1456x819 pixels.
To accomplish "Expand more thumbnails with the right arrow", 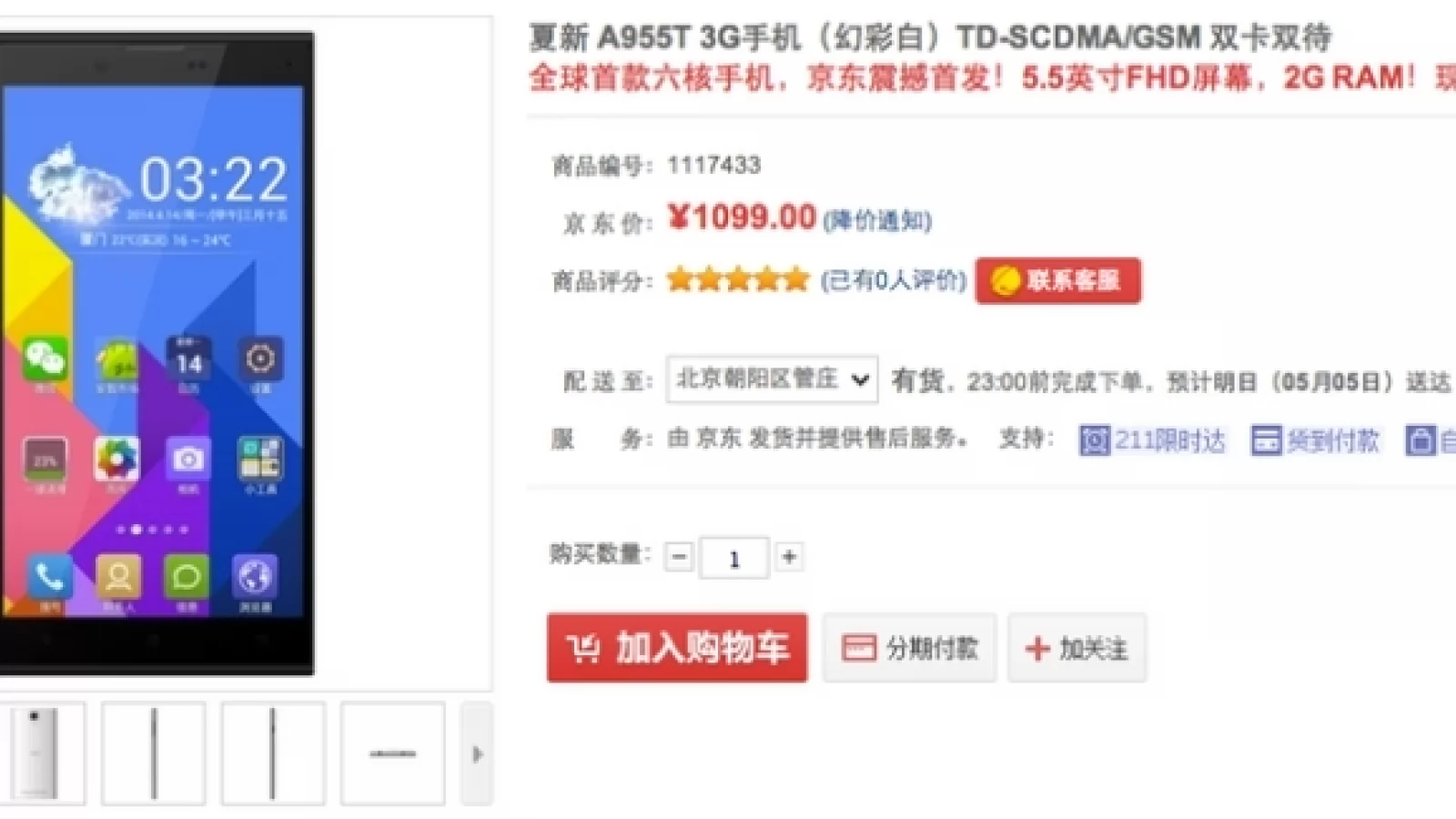I will [x=477, y=754].
